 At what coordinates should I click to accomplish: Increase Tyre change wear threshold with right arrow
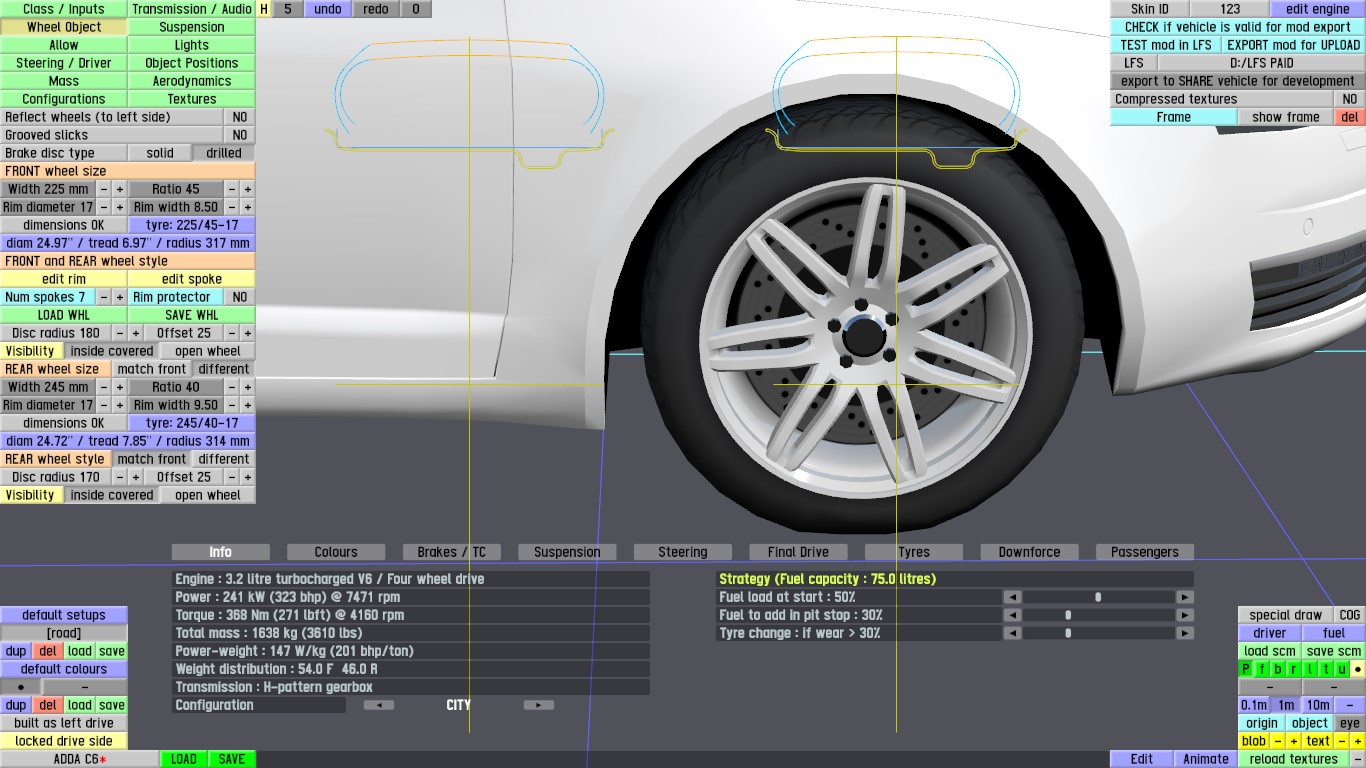point(1185,633)
